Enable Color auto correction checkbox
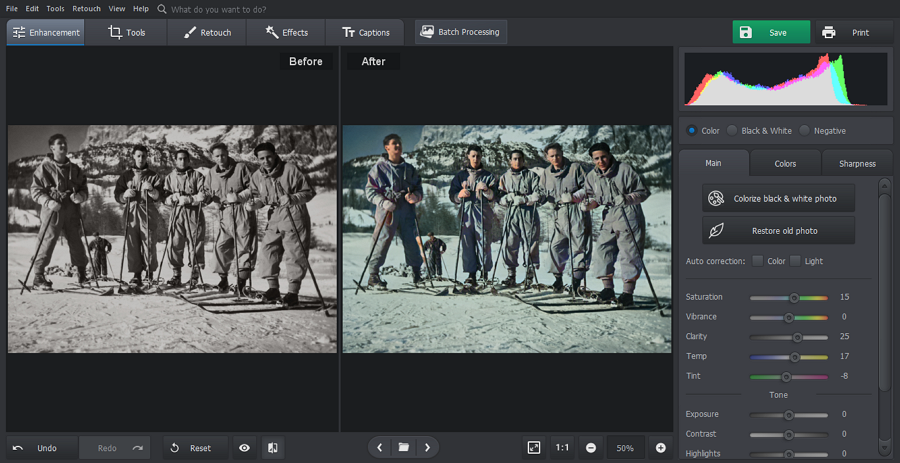The width and height of the screenshot is (900, 463). tap(757, 261)
